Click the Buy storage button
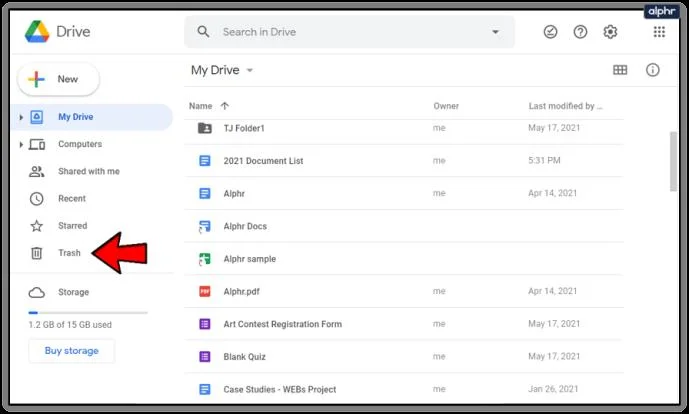Screen dimensions: 689x414 72,351
